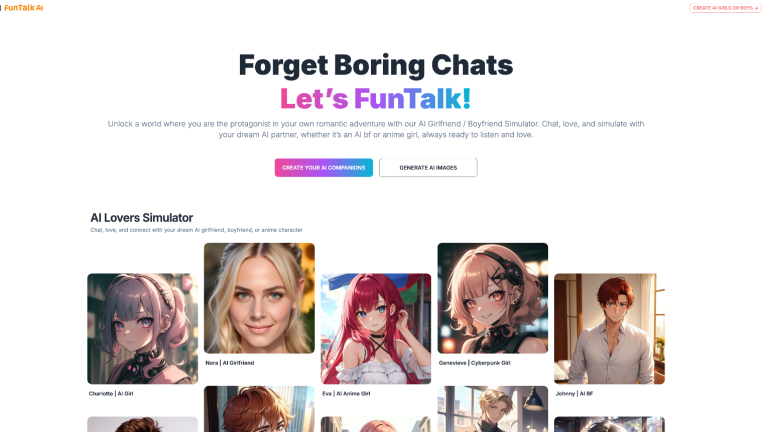Click the Charlotte | AI Girl label
Viewport: 768px width, 432px height.
(x=111, y=393)
